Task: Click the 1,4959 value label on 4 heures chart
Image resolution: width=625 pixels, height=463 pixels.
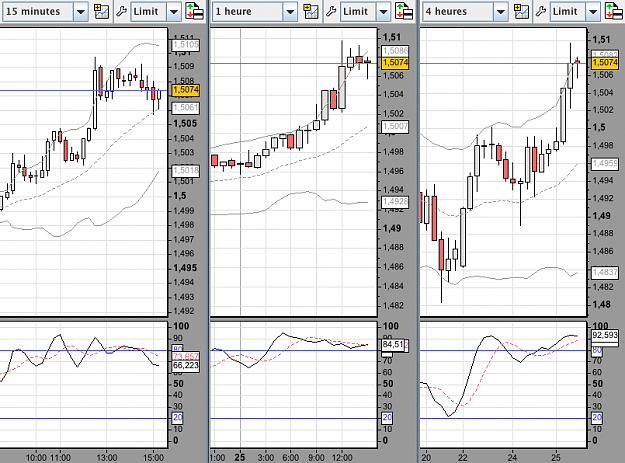Action: [x=605, y=163]
